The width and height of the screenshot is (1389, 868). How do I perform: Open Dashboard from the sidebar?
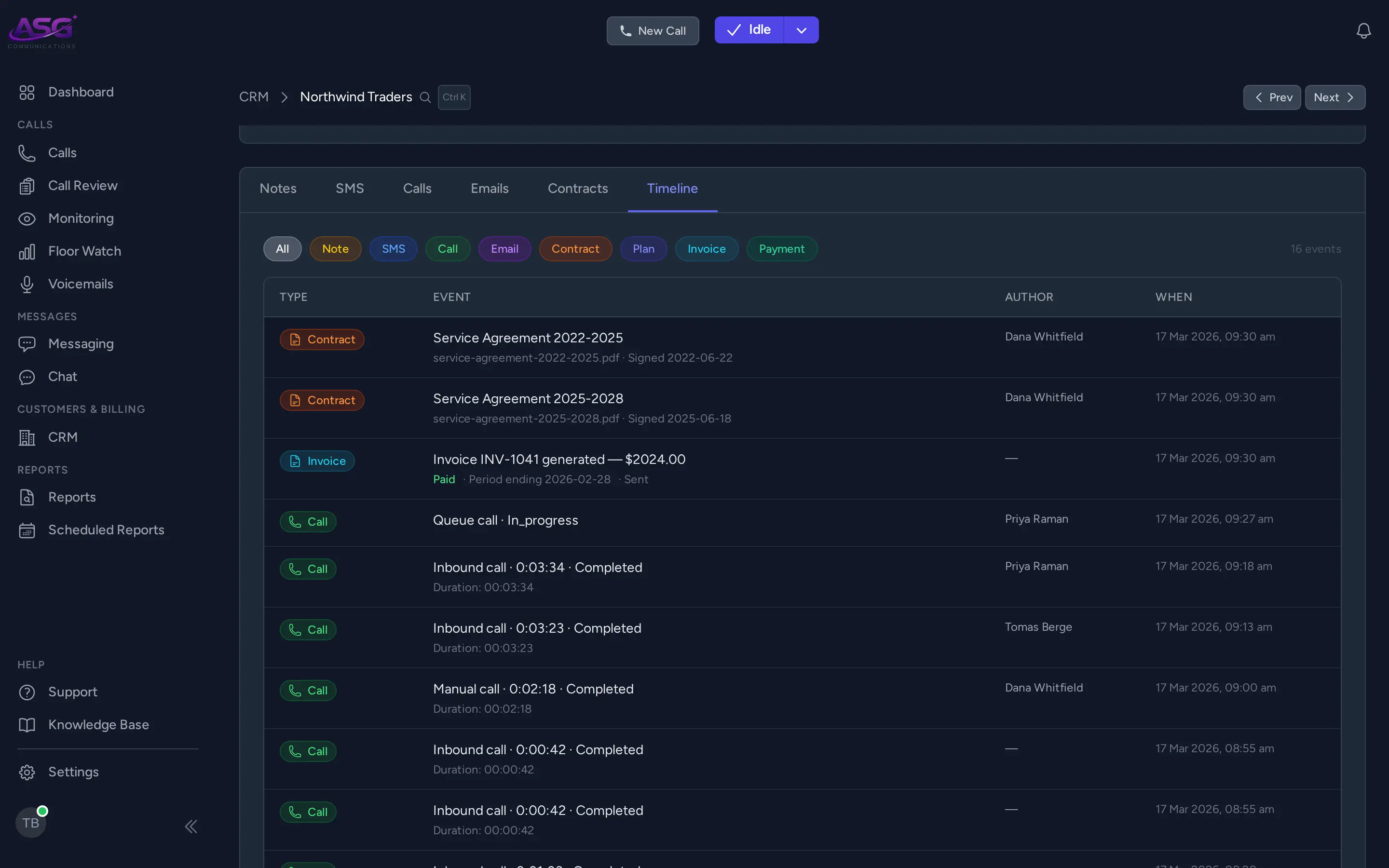[81, 92]
